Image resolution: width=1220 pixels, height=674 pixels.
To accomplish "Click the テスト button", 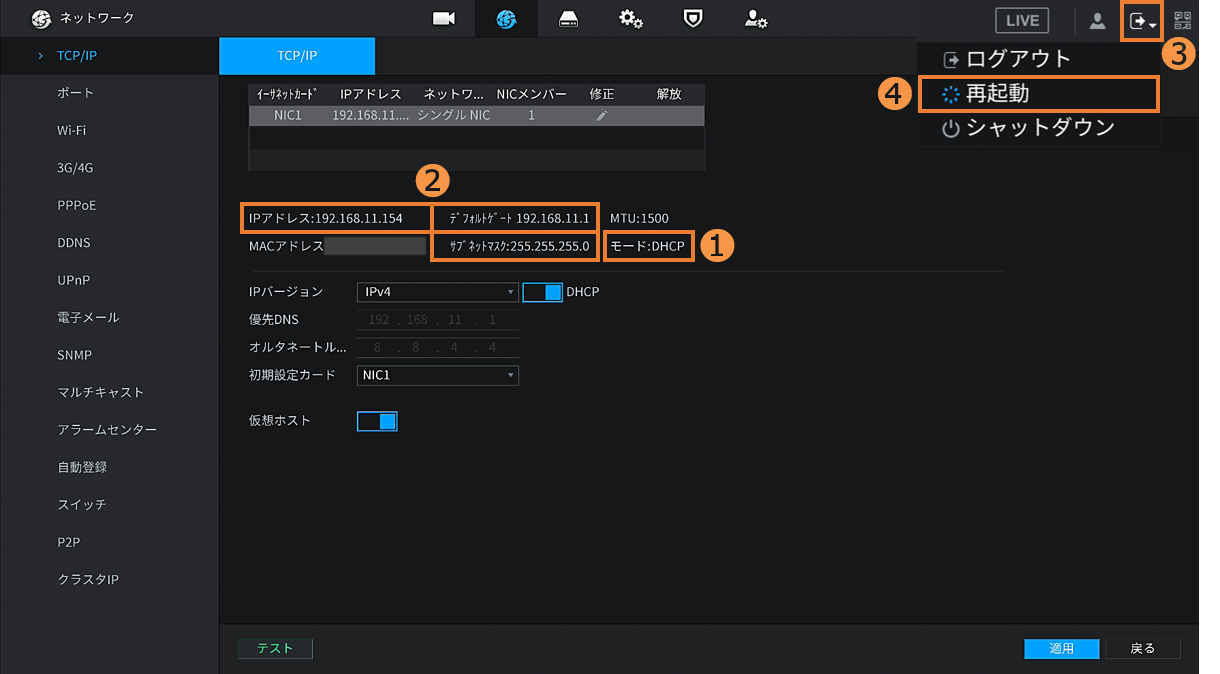I will (x=275, y=649).
